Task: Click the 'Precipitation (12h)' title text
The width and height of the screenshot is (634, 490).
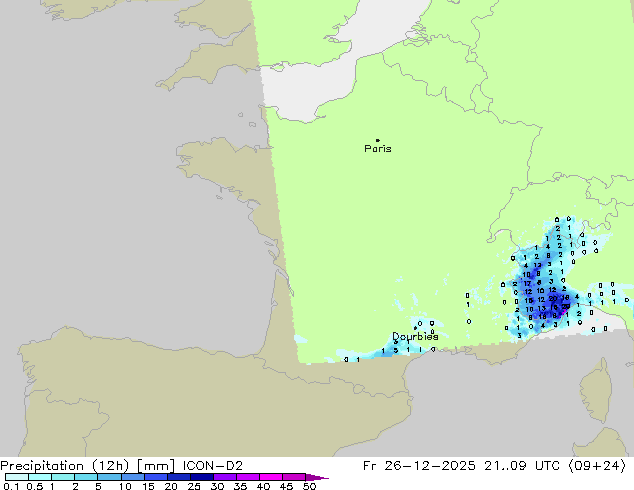Action: coord(65,466)
